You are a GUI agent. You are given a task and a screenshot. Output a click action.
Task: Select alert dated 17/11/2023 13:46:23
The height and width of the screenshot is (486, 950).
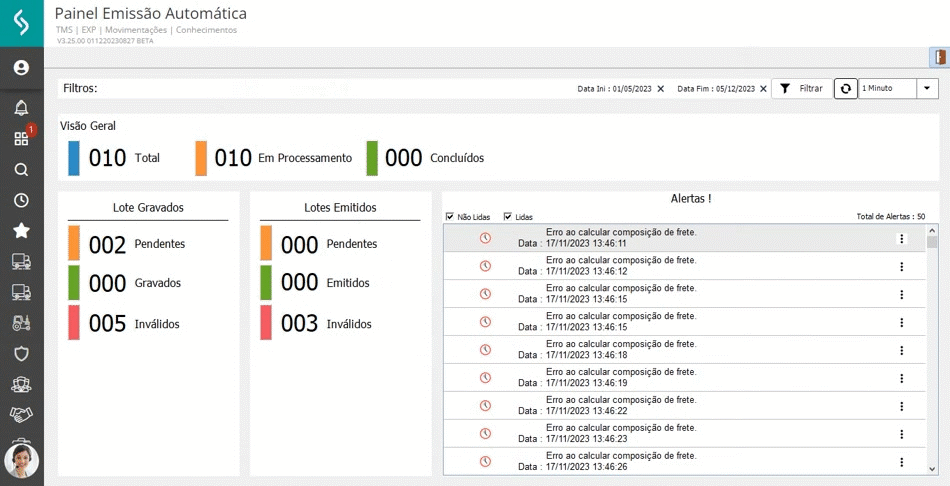click(685, 434)
